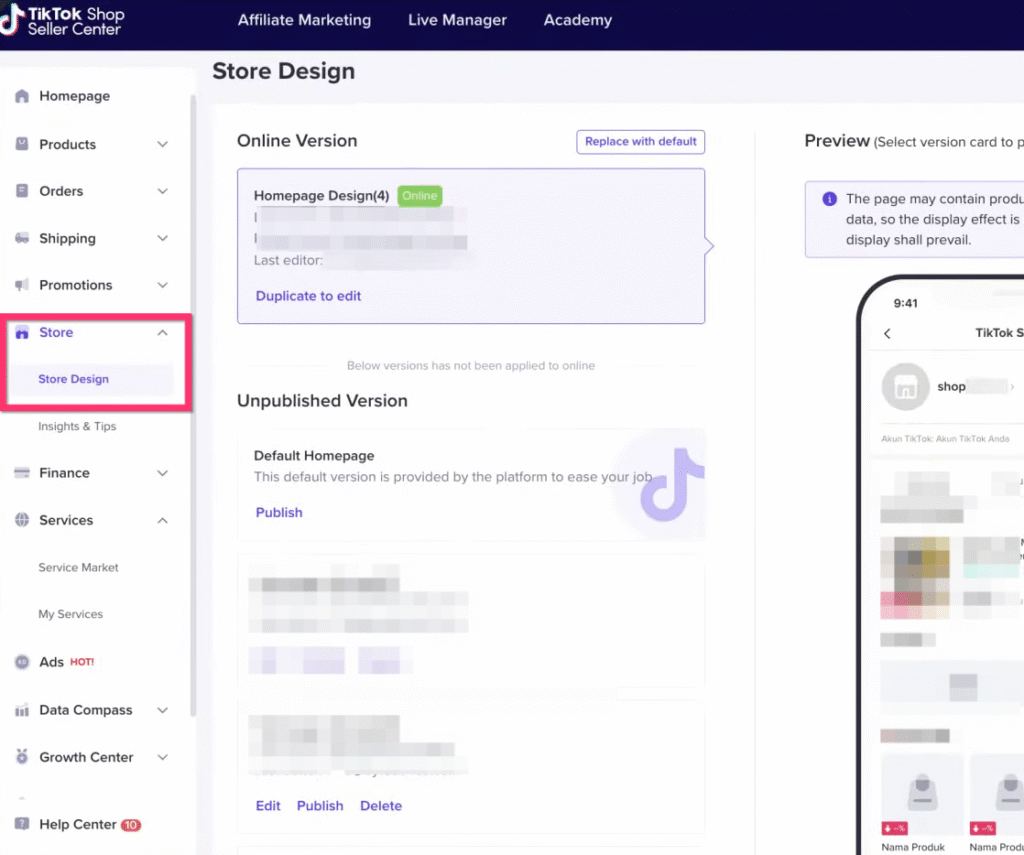
Task: Expand the Growth Center menu chevron
Action: 163,757
